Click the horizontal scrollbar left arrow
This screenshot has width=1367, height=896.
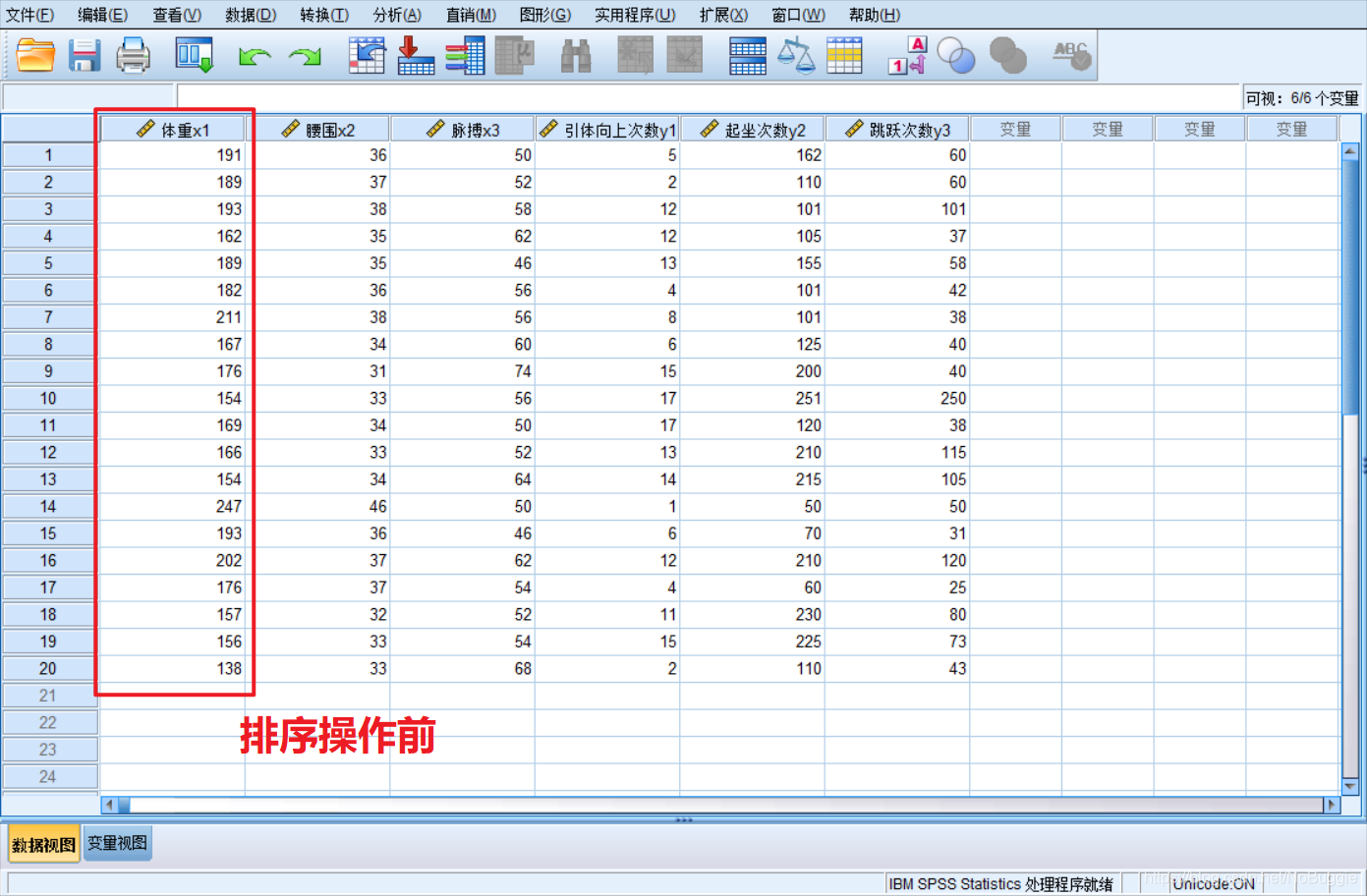[110, 805]
